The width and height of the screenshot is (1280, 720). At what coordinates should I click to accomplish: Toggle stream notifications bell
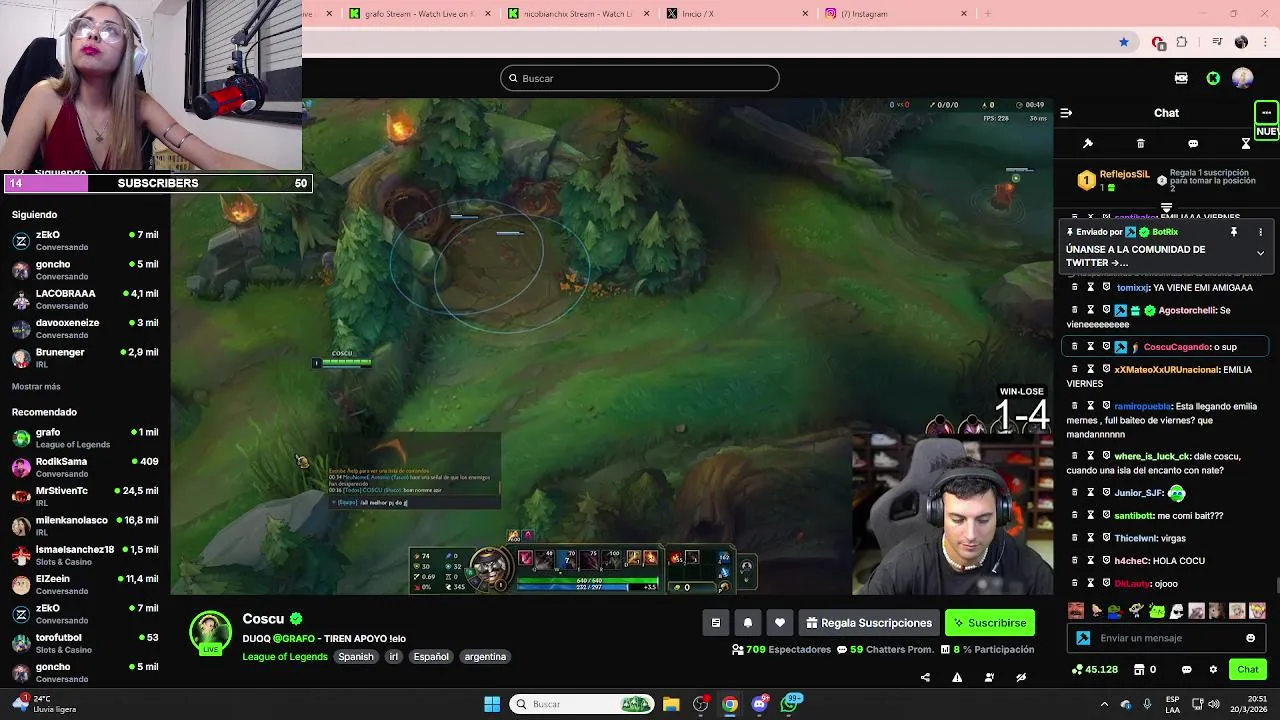748,623
